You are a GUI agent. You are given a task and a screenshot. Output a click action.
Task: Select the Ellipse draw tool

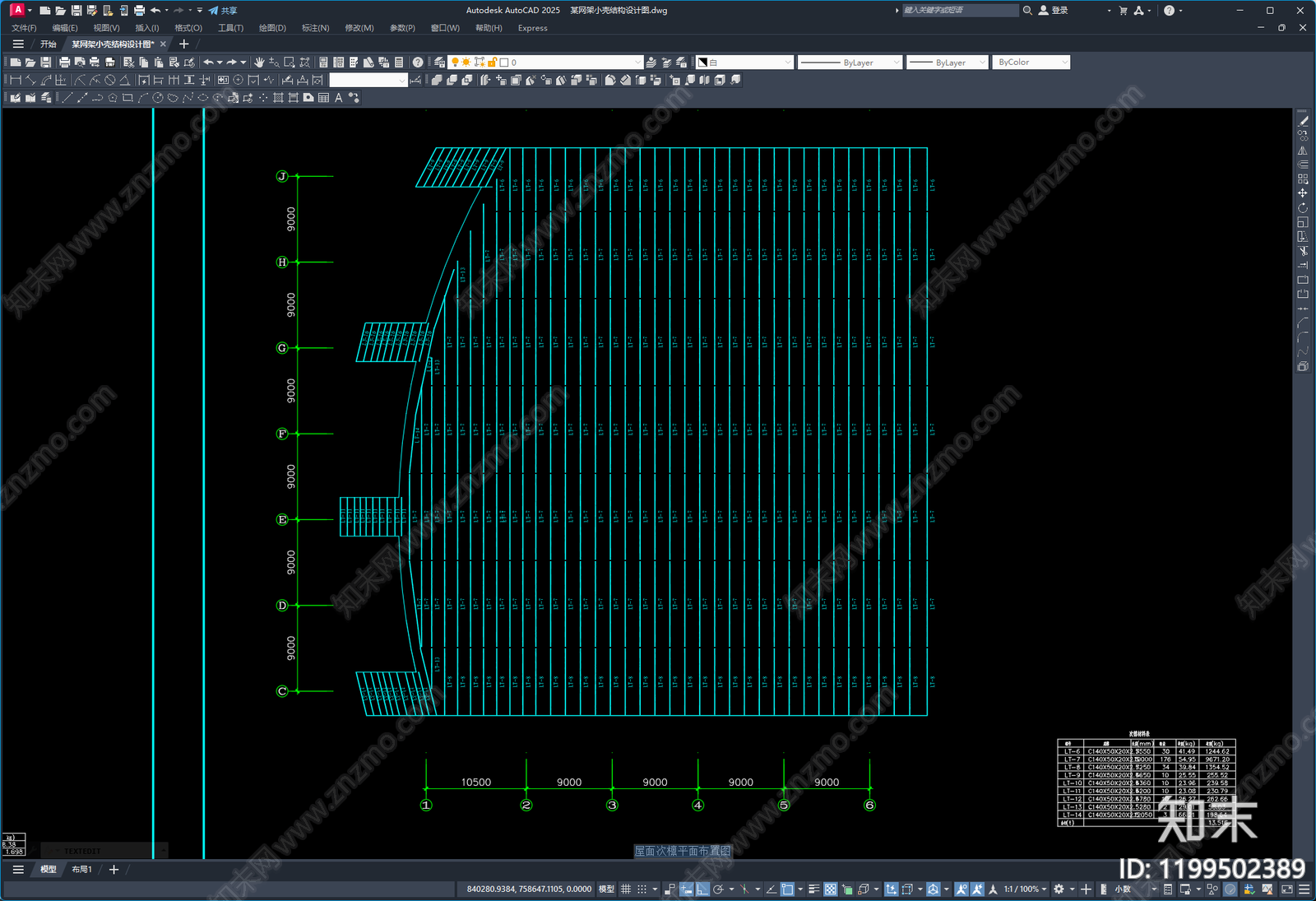click(x=202, y=98)
